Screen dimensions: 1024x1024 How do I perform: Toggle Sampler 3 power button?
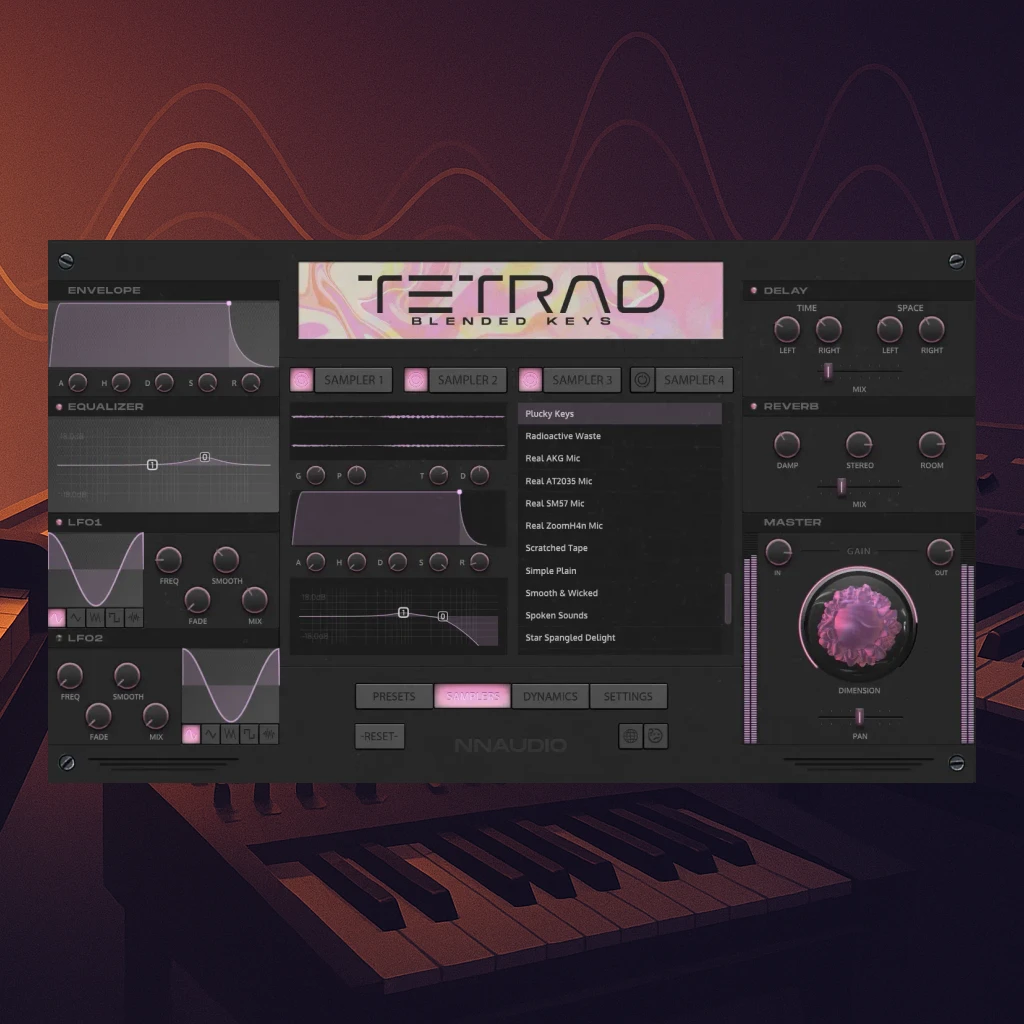(x=530, y=380)
